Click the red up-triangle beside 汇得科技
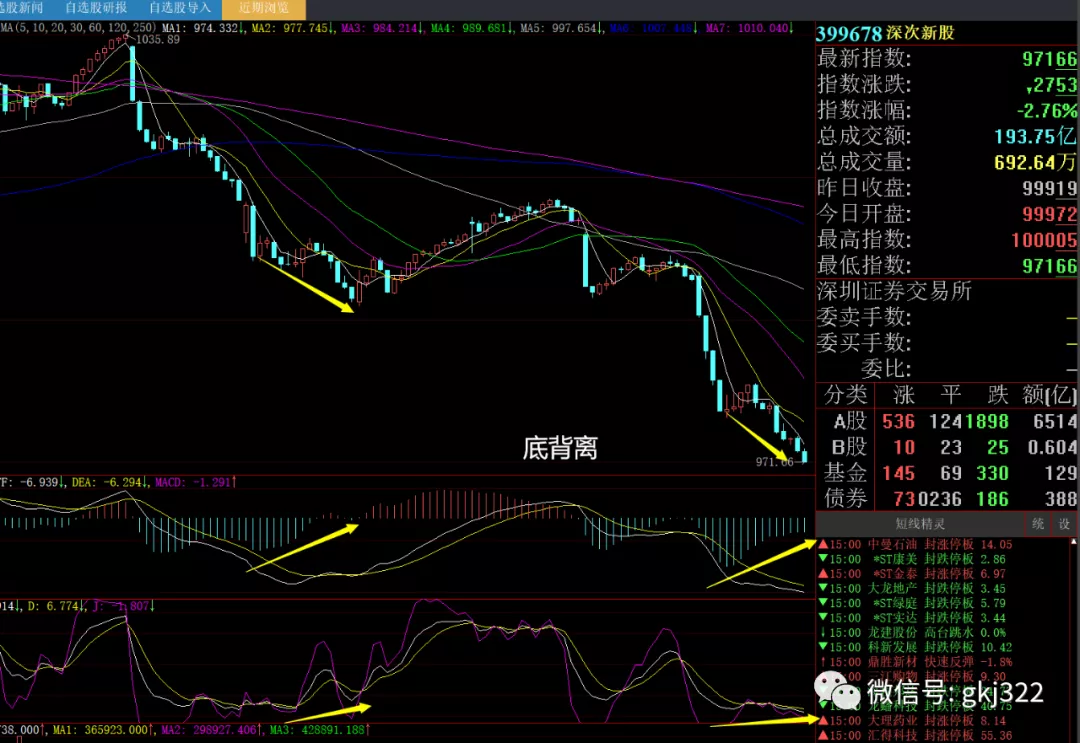Viewport: 1080px width, 743px height. (x=823, y=735)
